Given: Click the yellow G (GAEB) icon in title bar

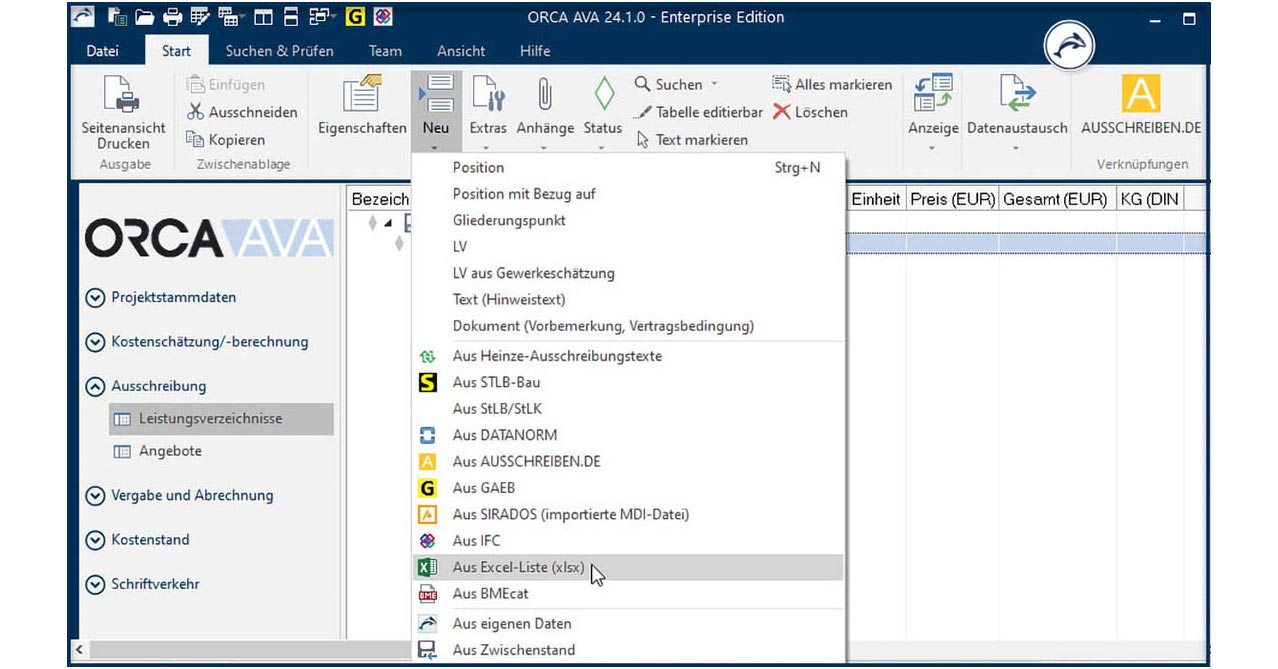Looking at the screenshot, I should 355,17.
